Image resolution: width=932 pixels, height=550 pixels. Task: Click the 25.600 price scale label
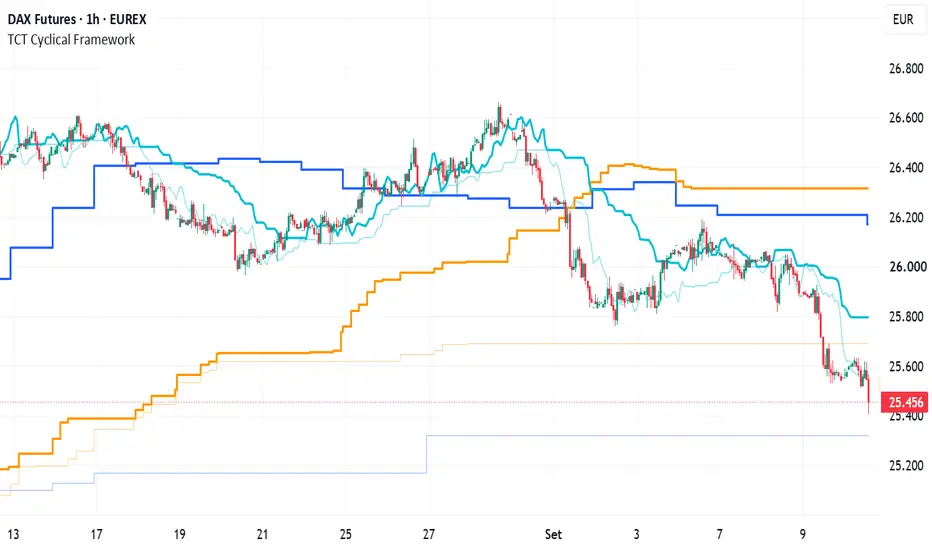906,366
